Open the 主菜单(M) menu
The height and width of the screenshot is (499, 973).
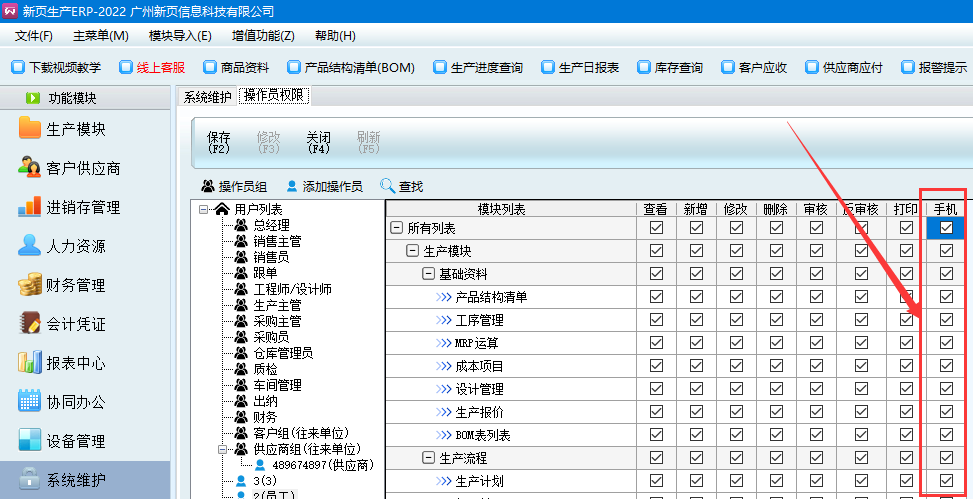[x=101, y=36]
